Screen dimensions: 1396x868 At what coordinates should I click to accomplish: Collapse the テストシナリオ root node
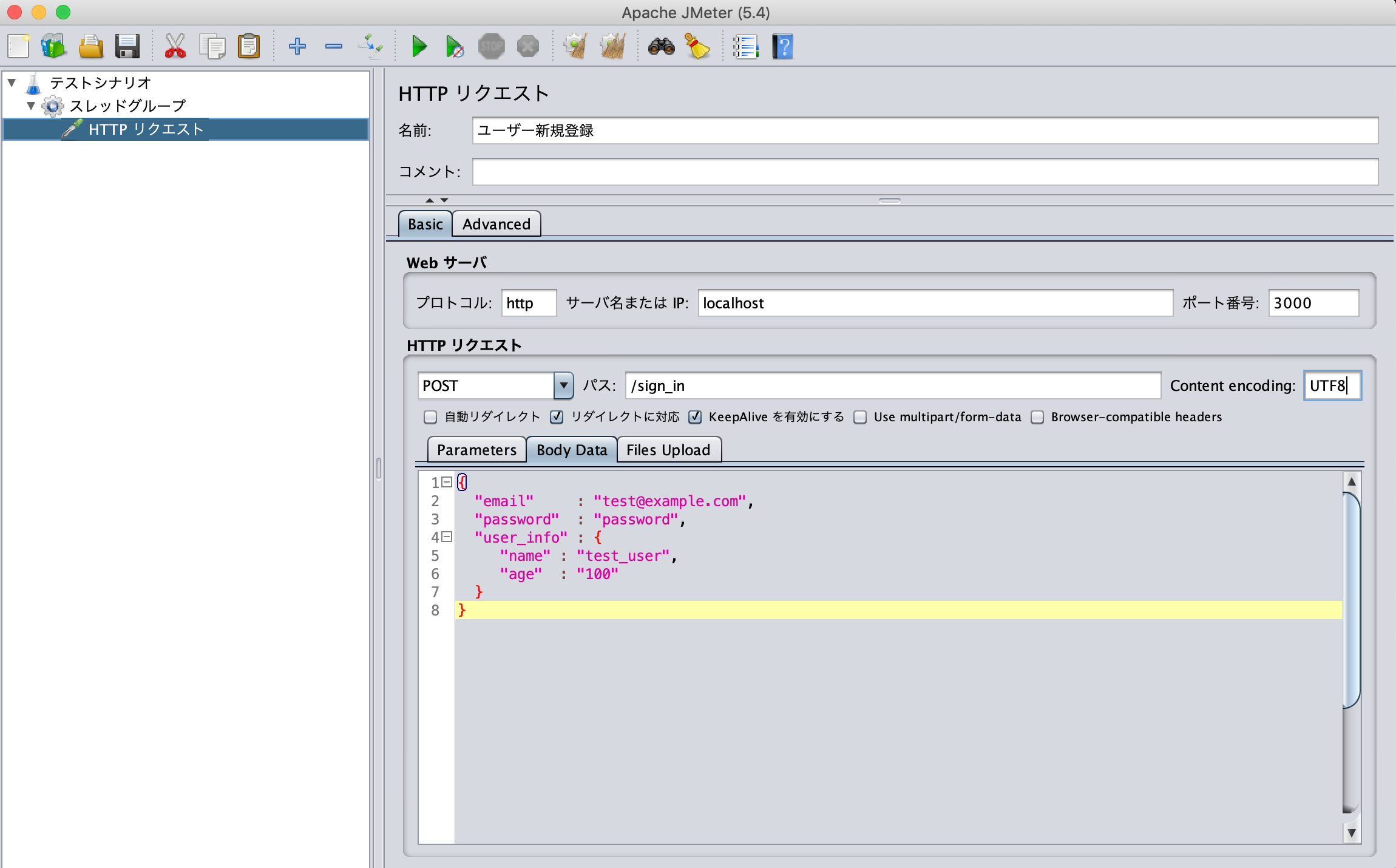tap(12, 83)
